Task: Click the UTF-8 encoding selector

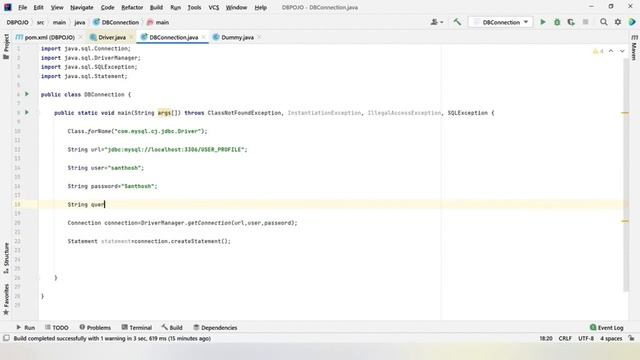Action: coord(586,338)
